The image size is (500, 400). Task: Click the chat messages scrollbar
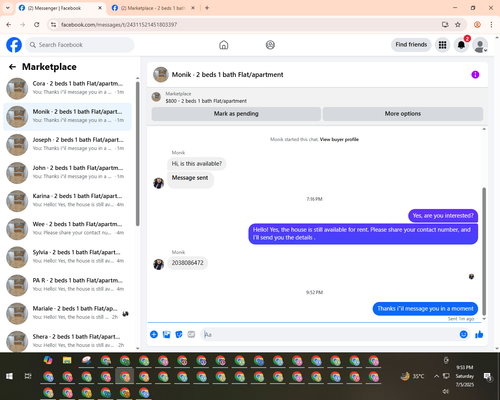[x=484, y=251]
